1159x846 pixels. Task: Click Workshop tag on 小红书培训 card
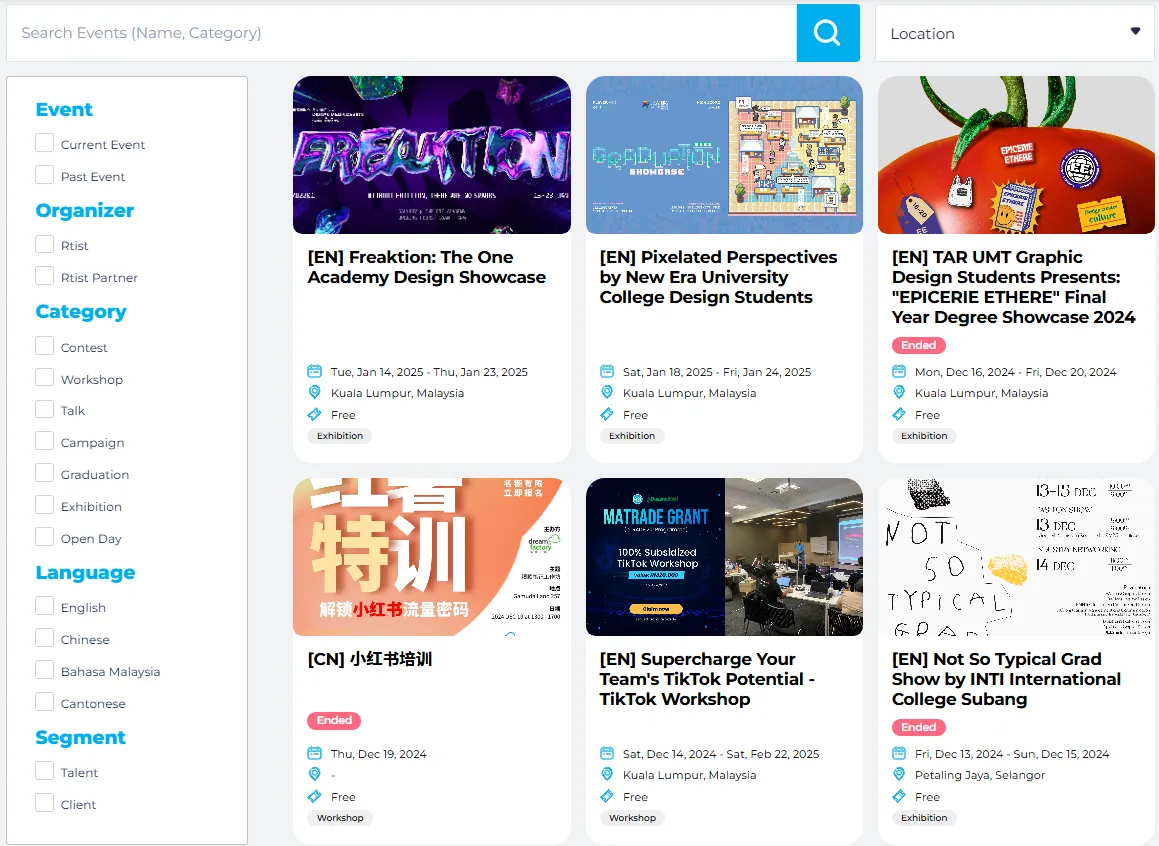[x=340, y=818]
